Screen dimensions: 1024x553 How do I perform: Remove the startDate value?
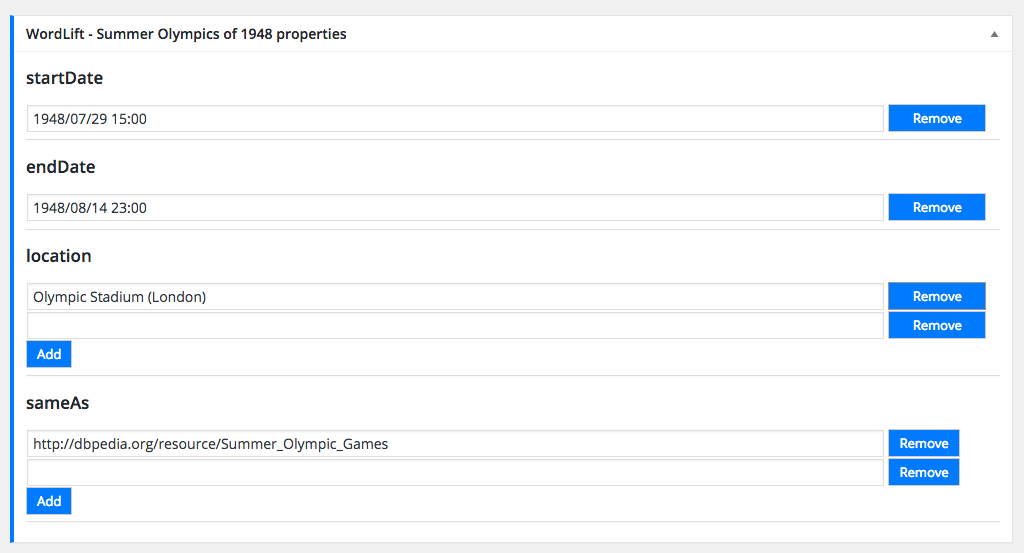(x=936, y=119)
